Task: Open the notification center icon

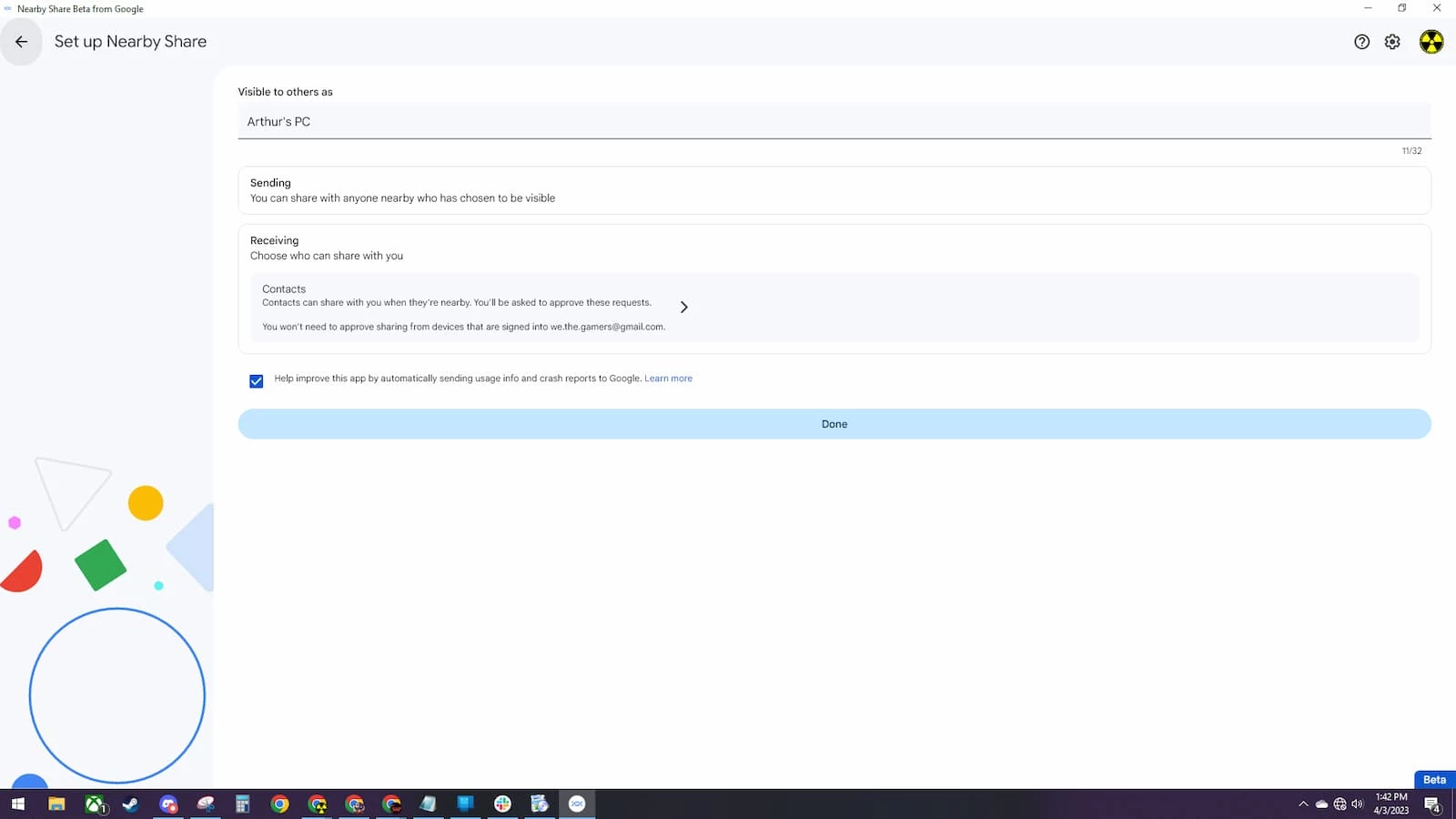Action: [x=1432, y=804]
